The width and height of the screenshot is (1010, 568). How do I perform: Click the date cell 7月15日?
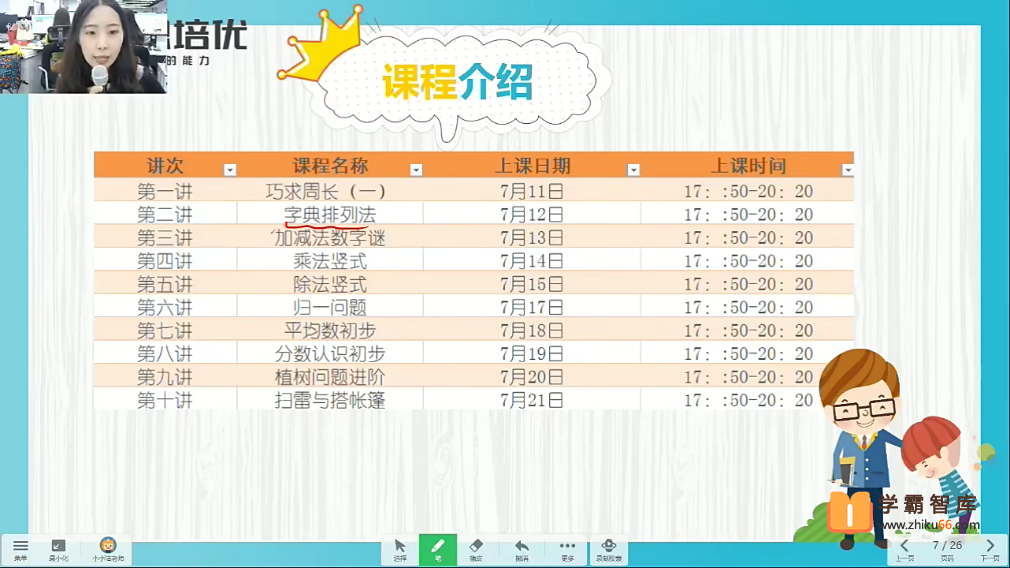532,284
